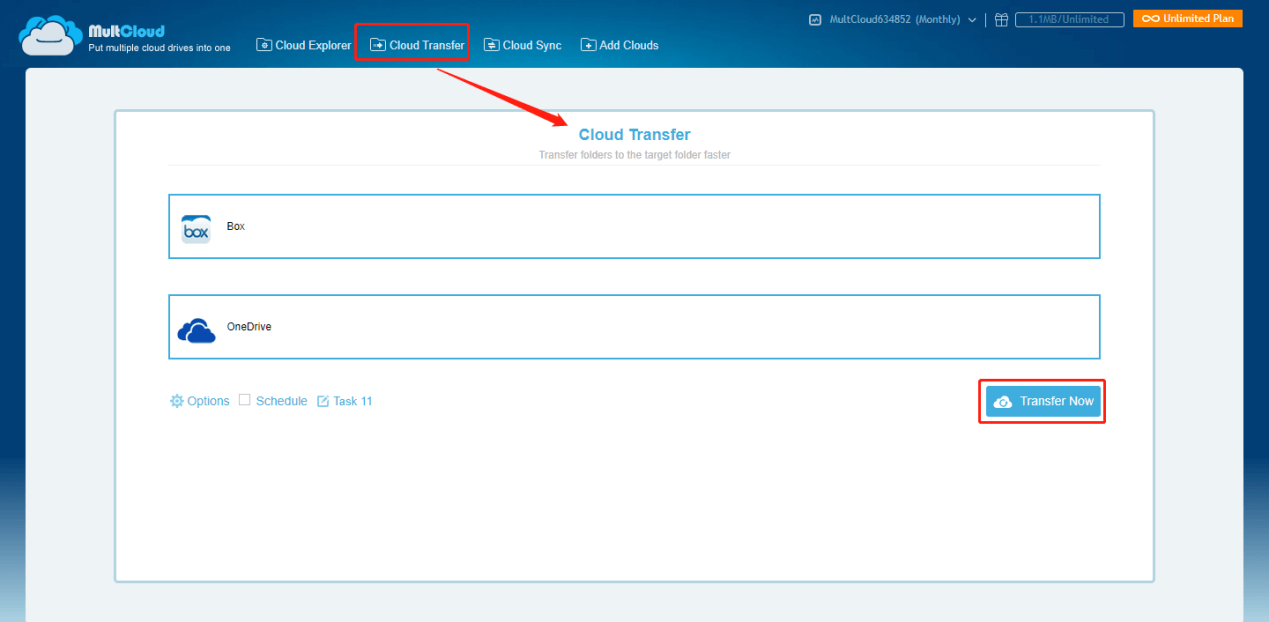Click the Box logo icon
Image resolution: width=1269 pixels, height=622 pixels.
(x=196, y=229)
